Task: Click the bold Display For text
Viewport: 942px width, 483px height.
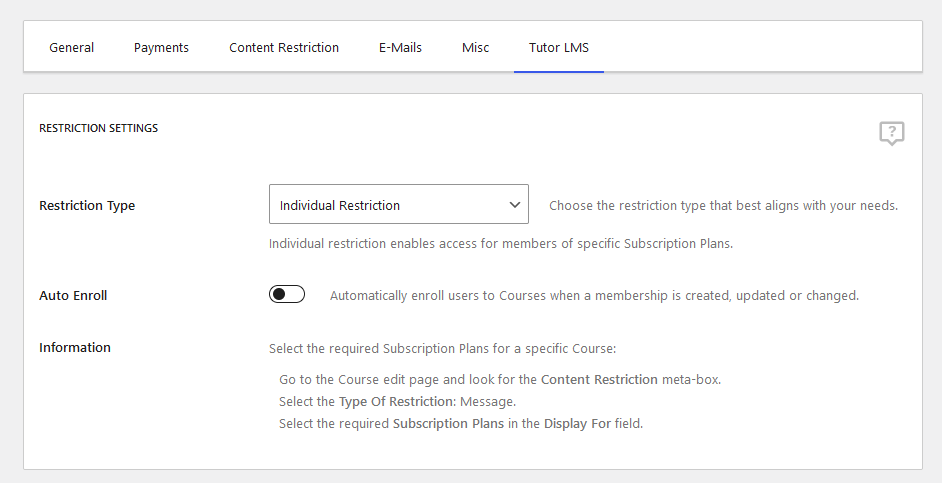Action: click(x=577, y=424)
